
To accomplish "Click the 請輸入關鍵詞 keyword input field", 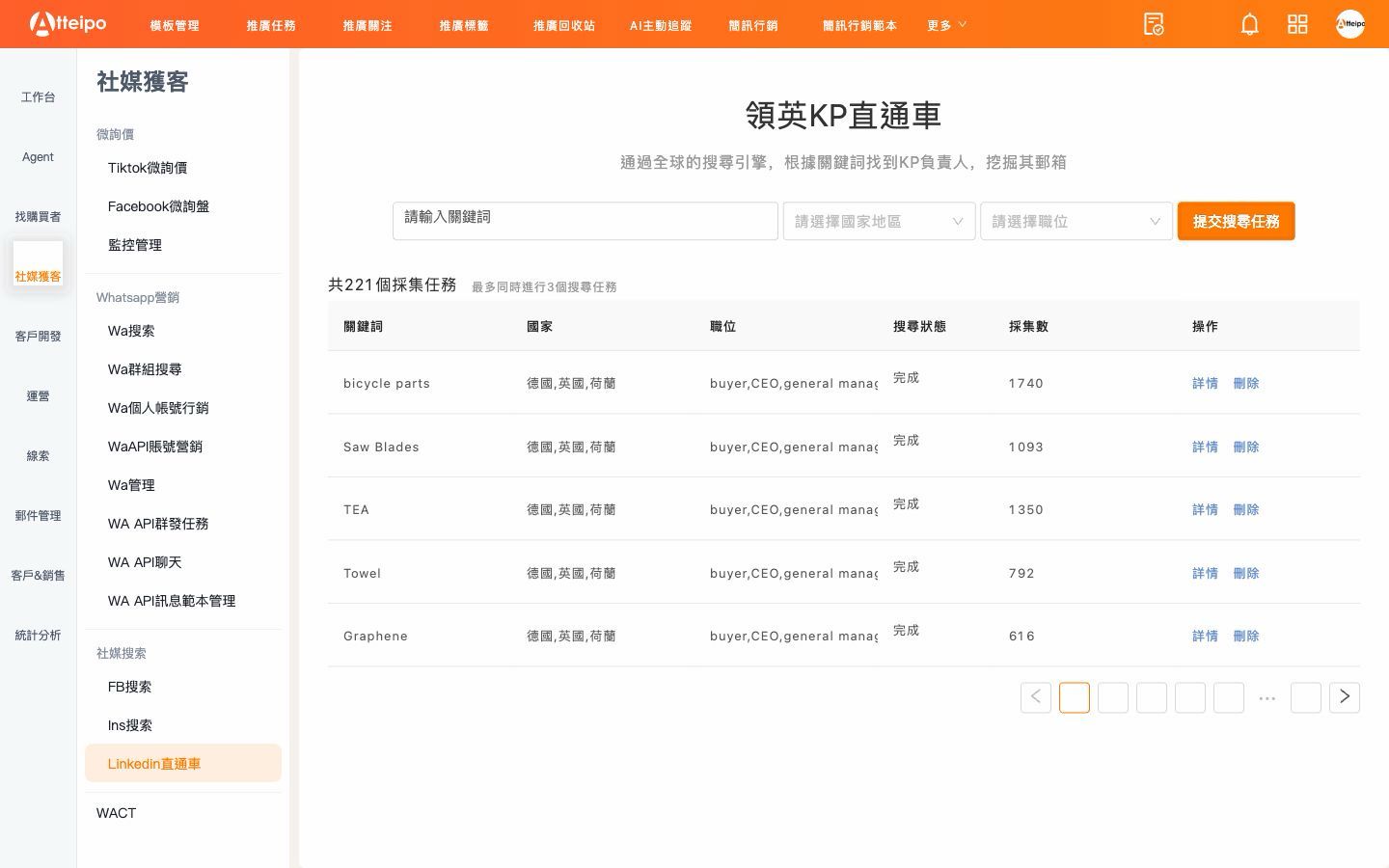I will tap(586, 221).
